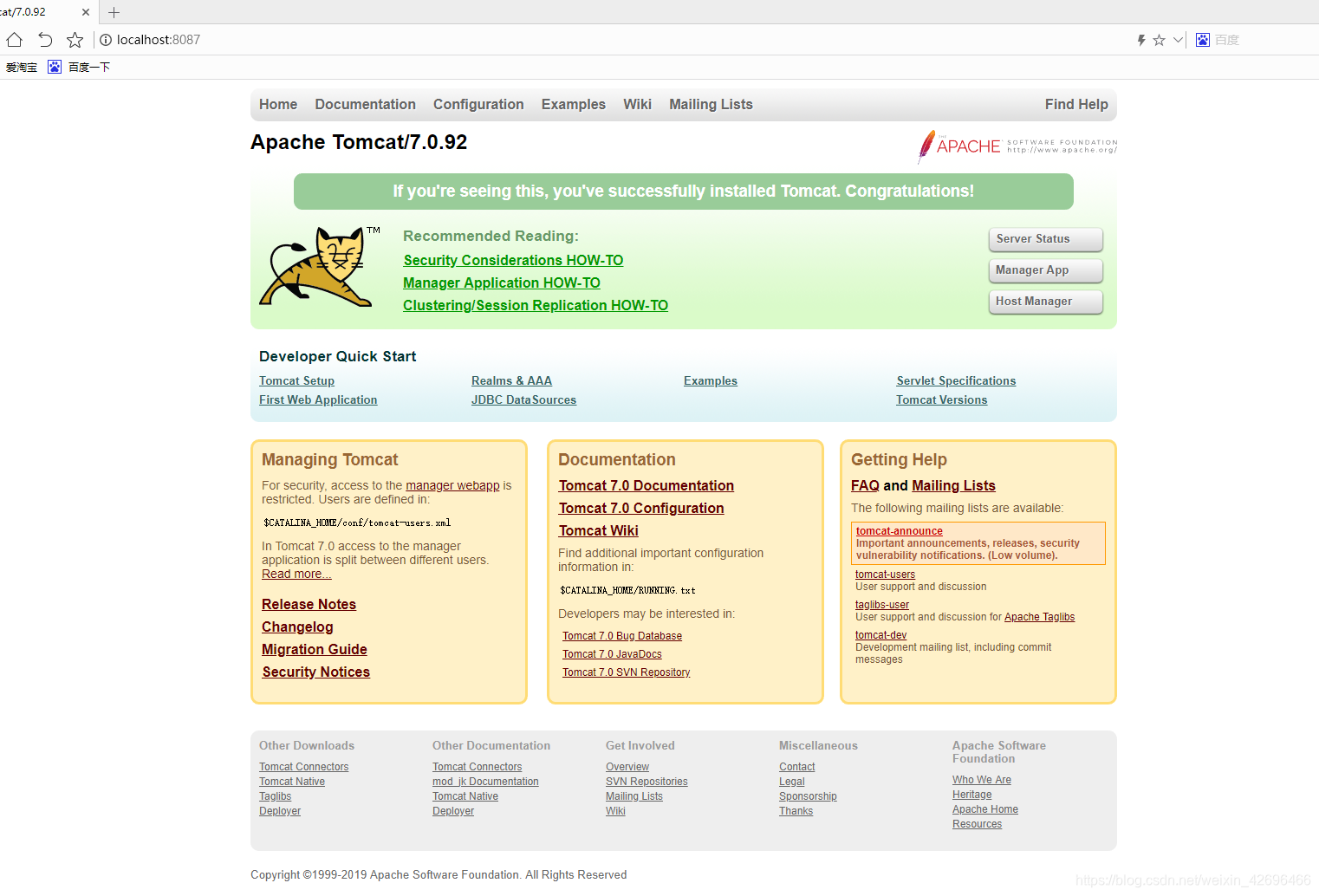1319x896 pixels.
Task: Open the Overview link under Get Involved
Action: (x=627, y=767)
